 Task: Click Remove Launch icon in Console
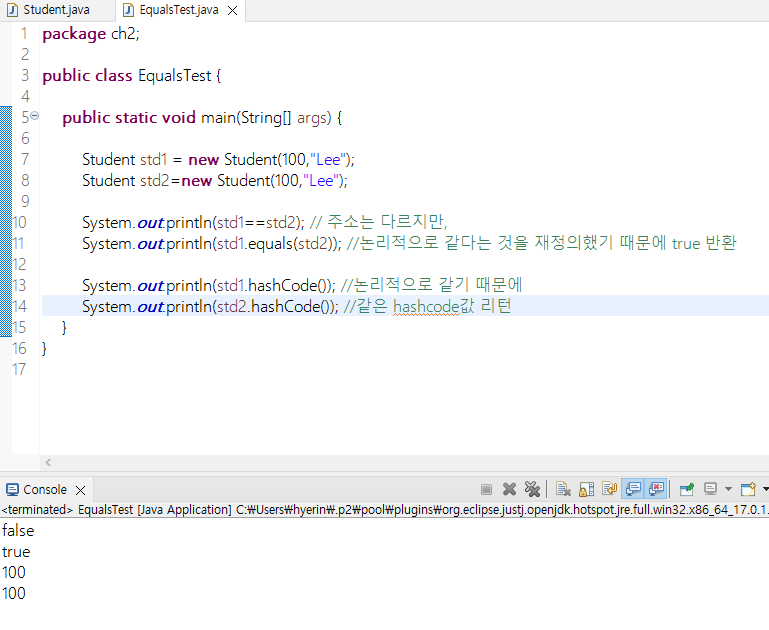(510, 489)
